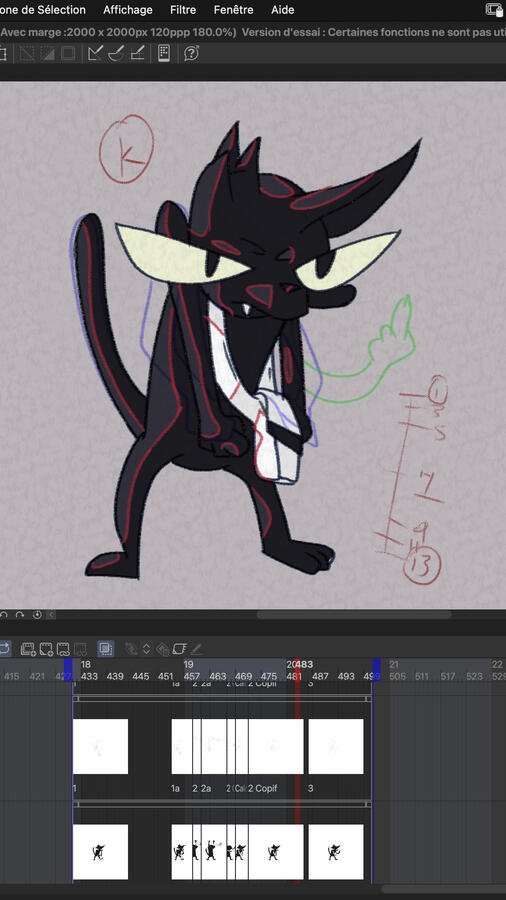Click the smartphone companion mode icon
The width and height of the screenshot is (506, 900).
(x=164, y=53)
